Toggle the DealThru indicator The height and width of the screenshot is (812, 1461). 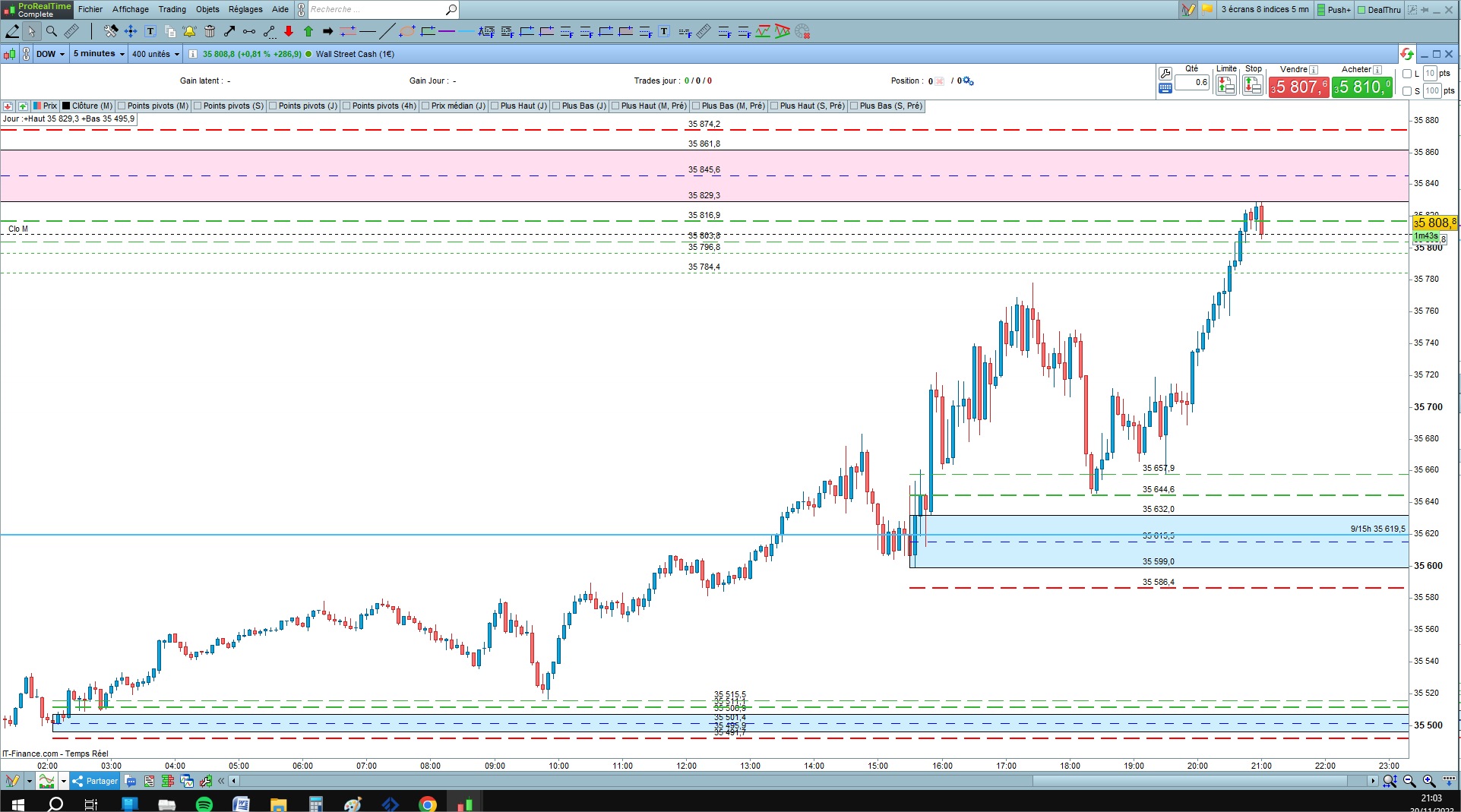click(1379, 10)
